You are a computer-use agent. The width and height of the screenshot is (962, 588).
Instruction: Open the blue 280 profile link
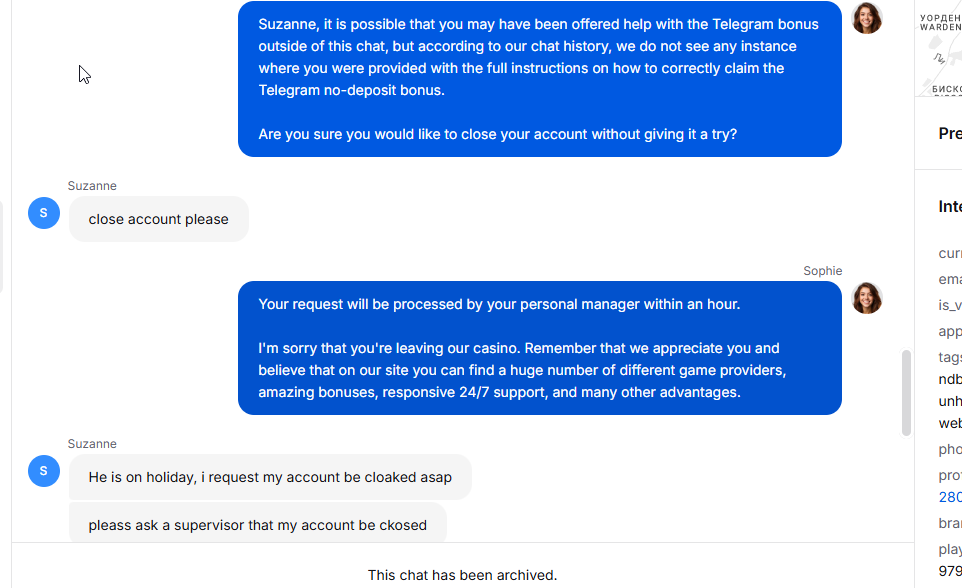coord(950,497)
